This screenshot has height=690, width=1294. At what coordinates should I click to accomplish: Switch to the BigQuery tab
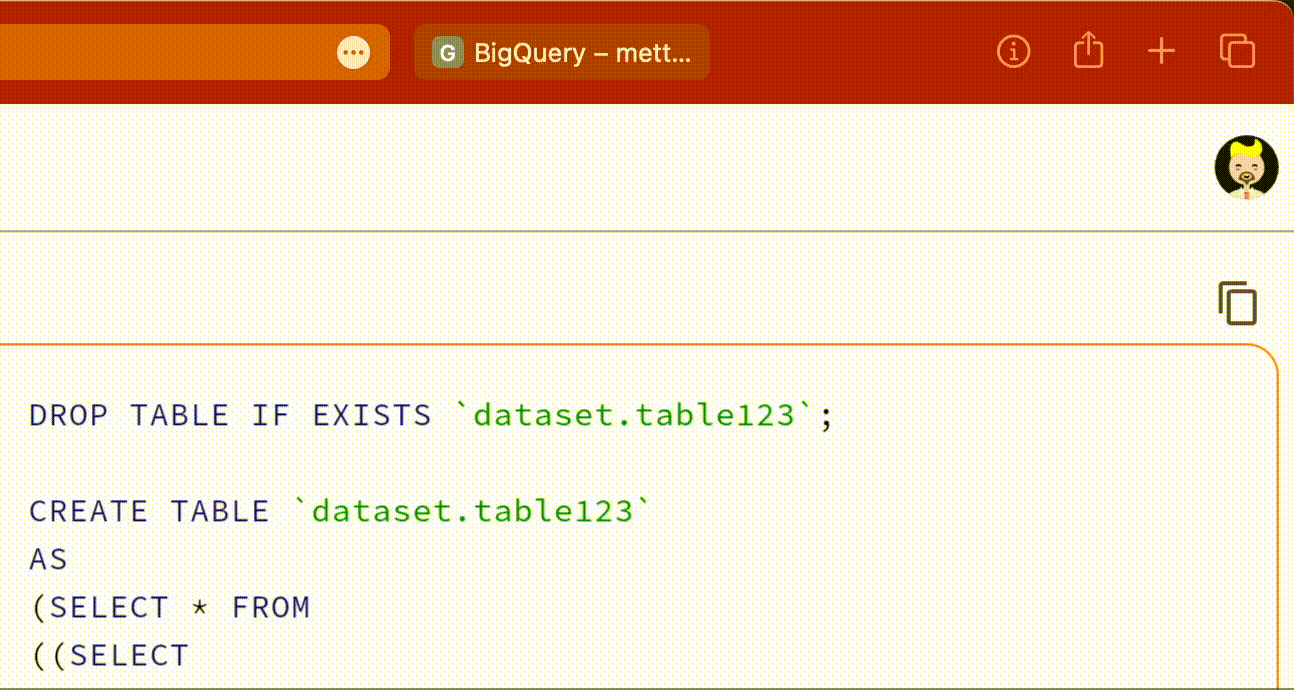(581, 52)
